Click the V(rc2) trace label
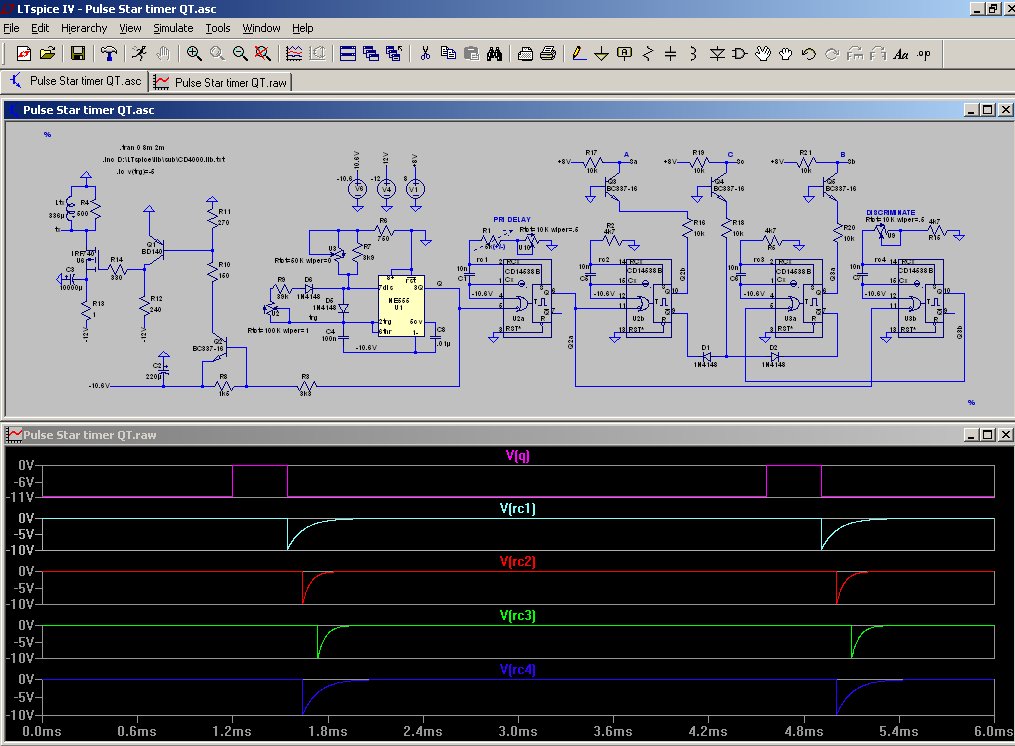 click(518, 562)
